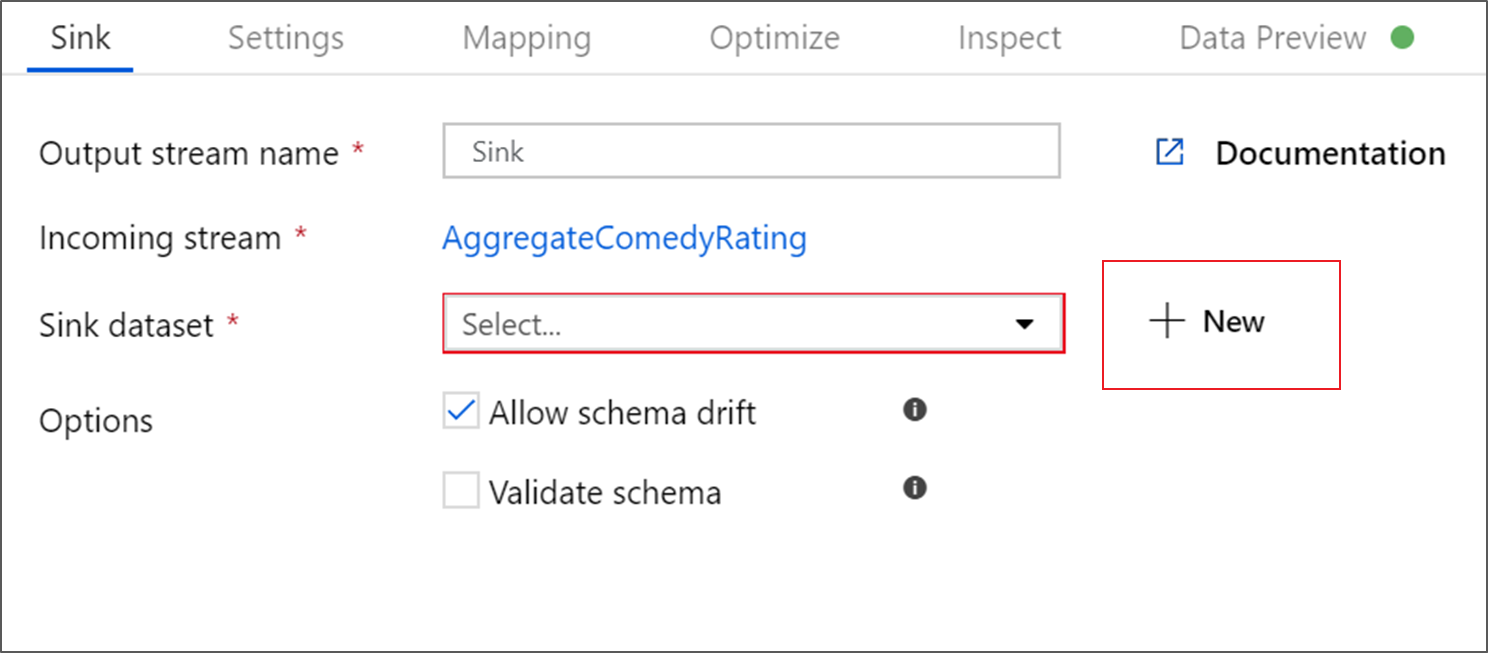Switch to the Optimize tab

coord(774,37)
